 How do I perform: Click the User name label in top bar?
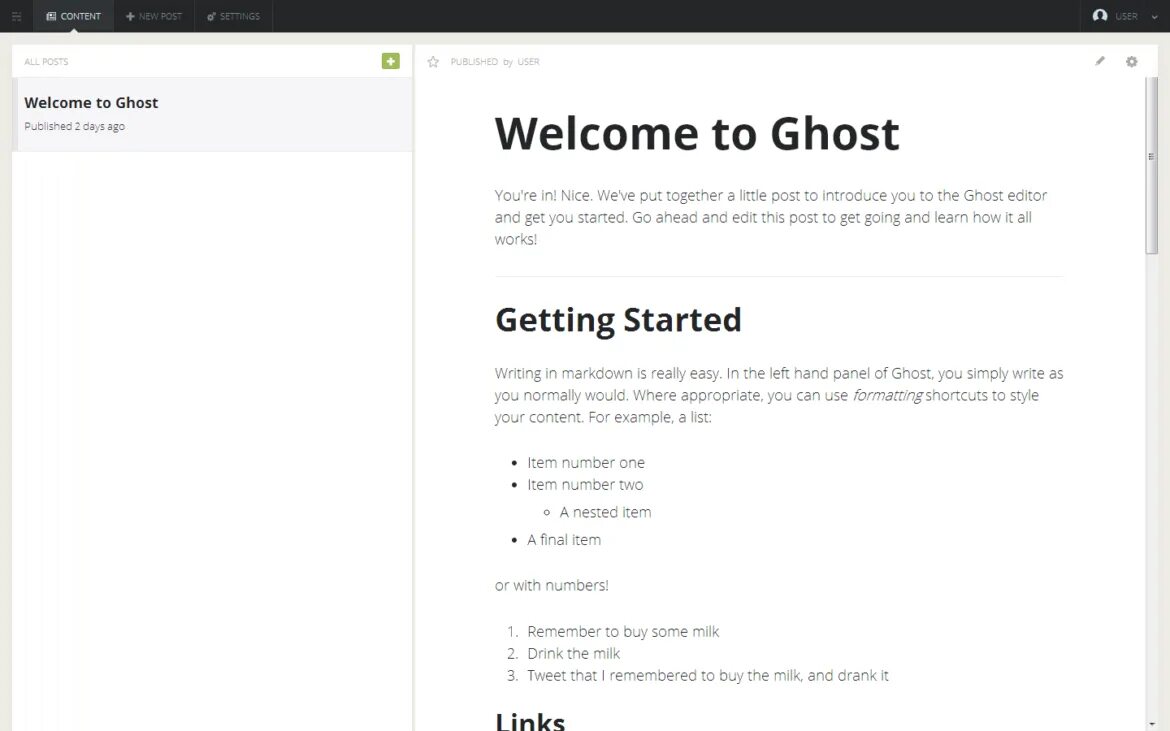click(x=1126, y=16)
